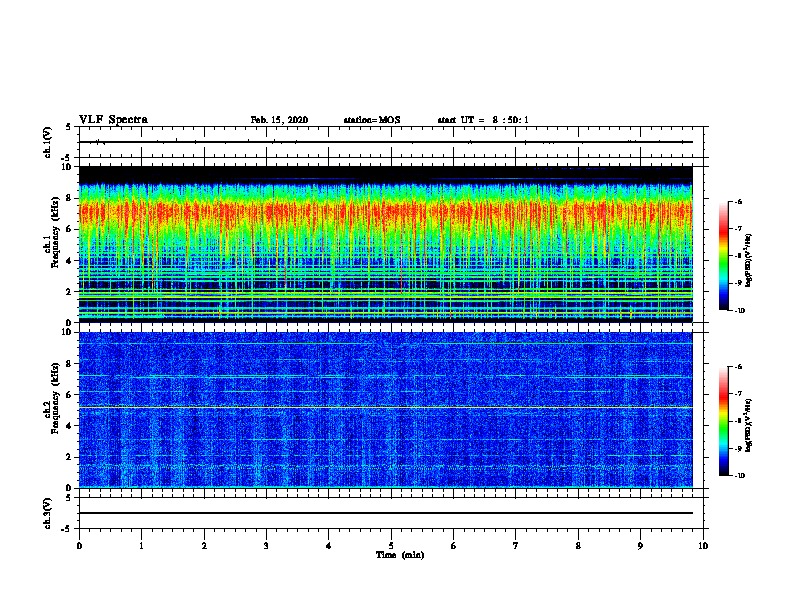Click the ch.1 frequency tick label '10'
Viewport: 792px width, 612px height.
coord(68,167)
